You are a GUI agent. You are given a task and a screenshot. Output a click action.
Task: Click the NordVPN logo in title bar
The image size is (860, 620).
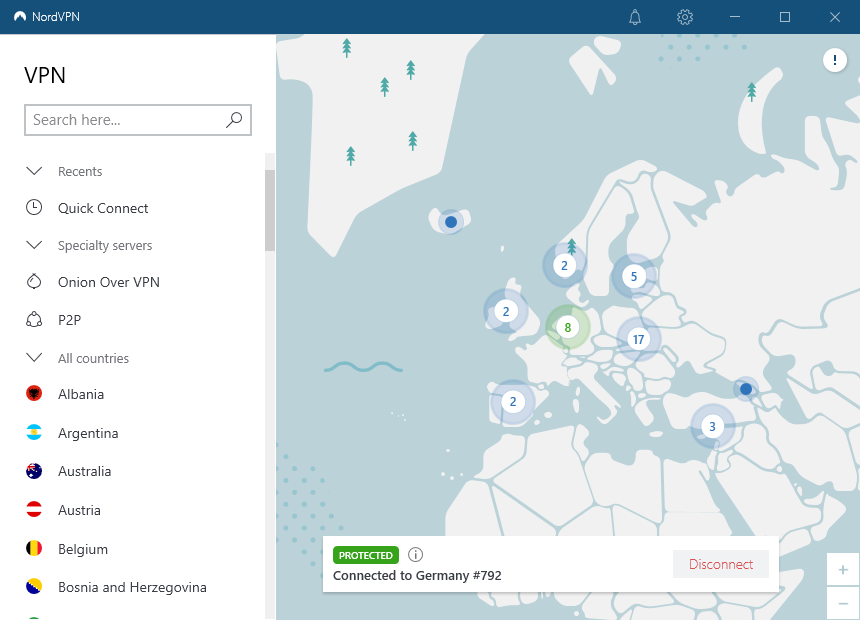click(20, 16)
